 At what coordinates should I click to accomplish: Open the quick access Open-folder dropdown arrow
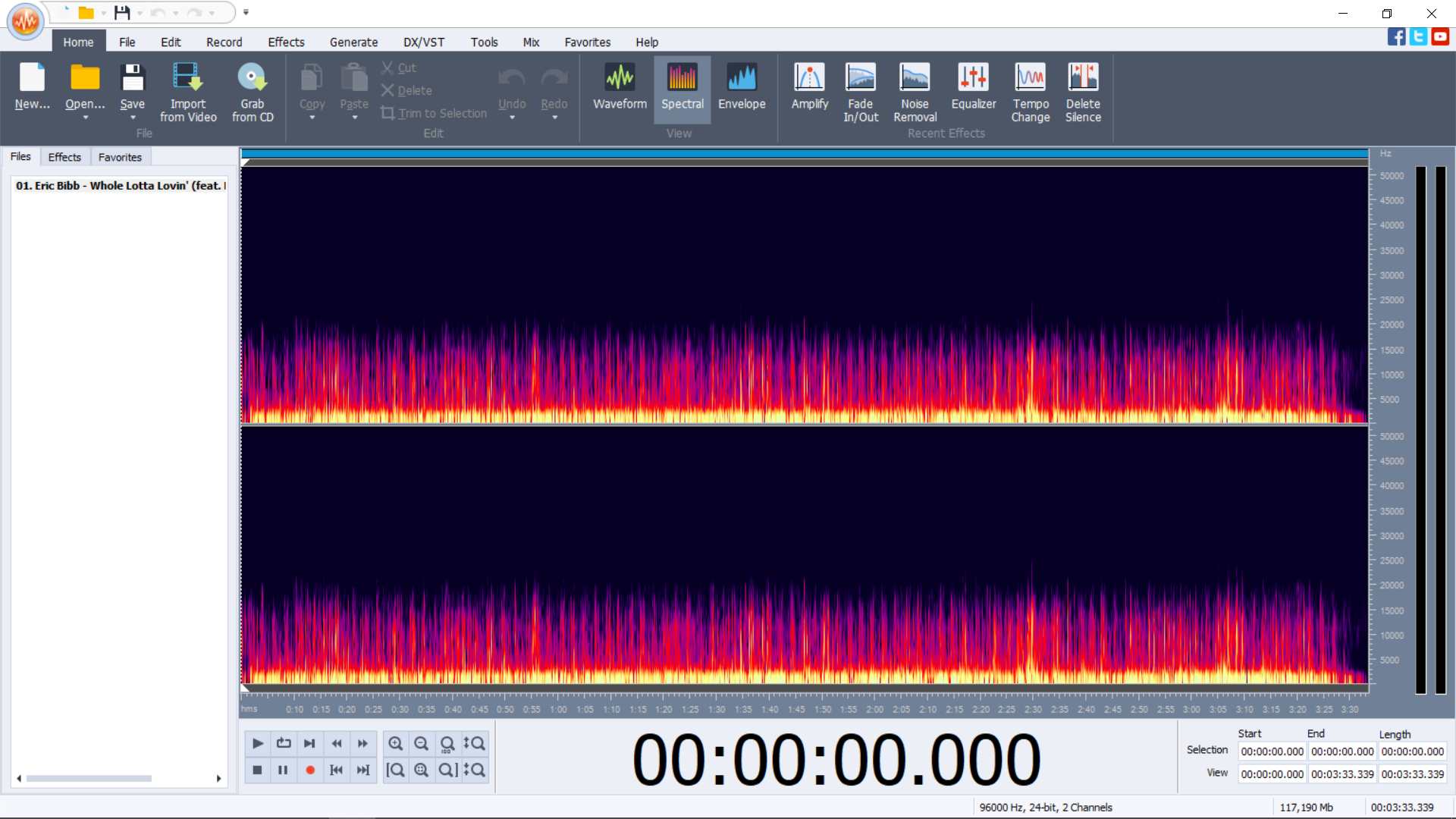(x=103, y=13)
